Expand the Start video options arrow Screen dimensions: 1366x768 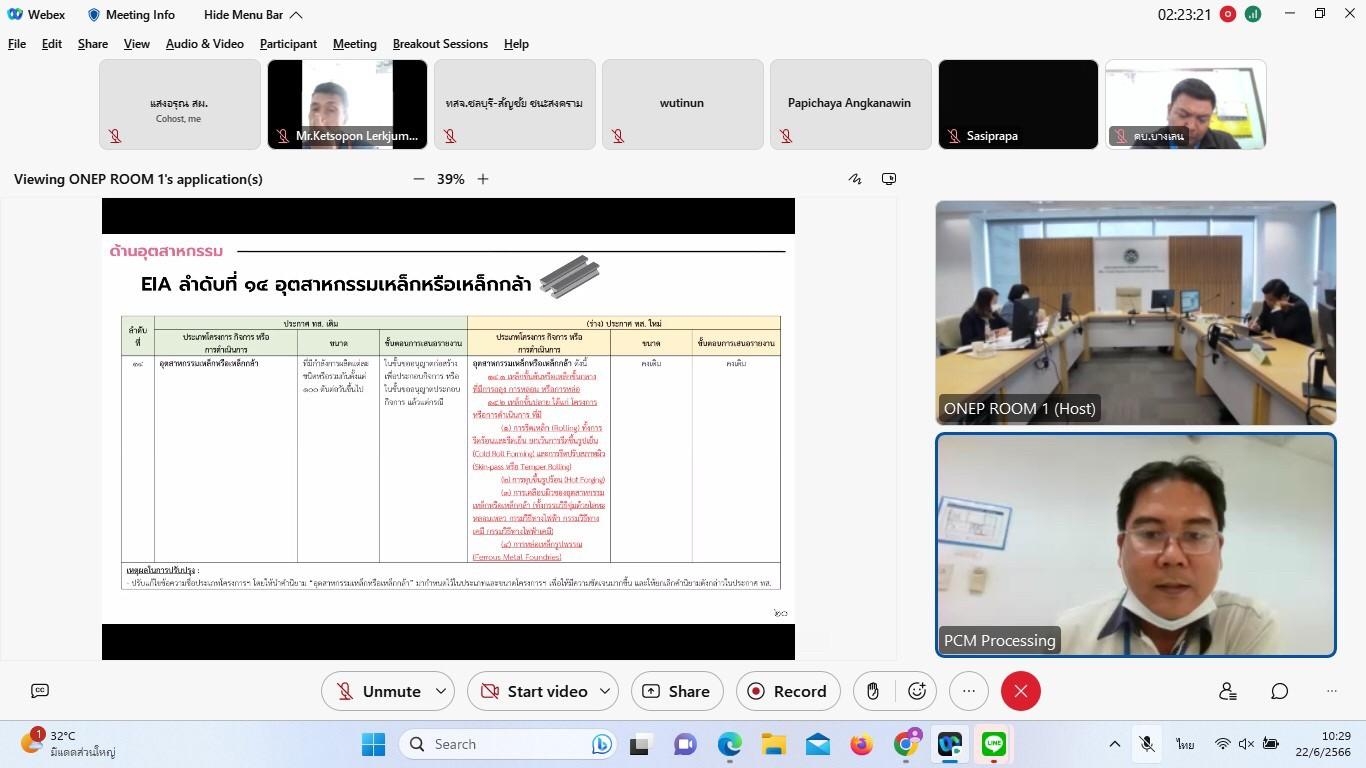click(605, 691)
